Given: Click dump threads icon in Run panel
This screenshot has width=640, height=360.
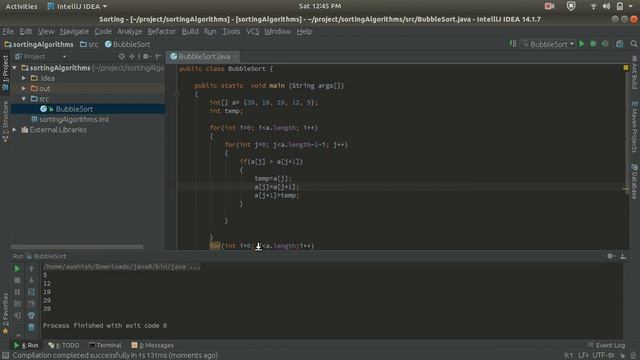Looking at the screenshot, I should click(x=17, y=304).
